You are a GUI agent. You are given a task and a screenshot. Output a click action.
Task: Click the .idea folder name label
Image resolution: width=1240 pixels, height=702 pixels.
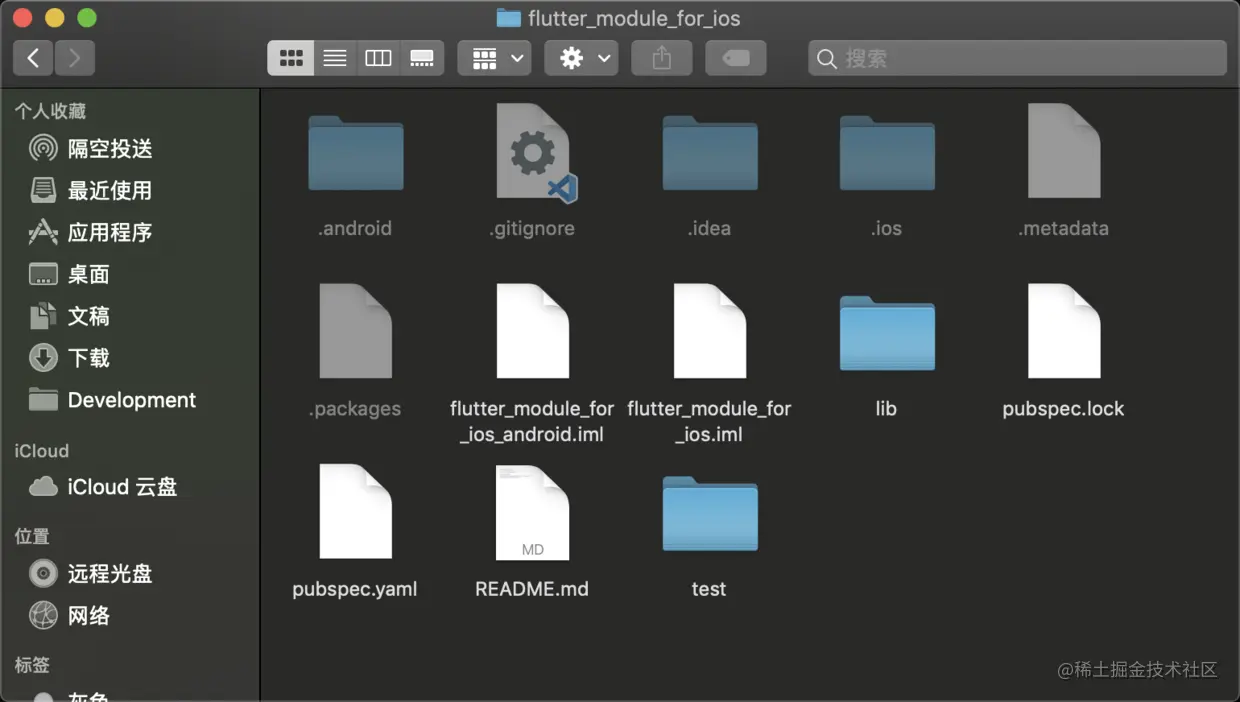coord(709,228)
